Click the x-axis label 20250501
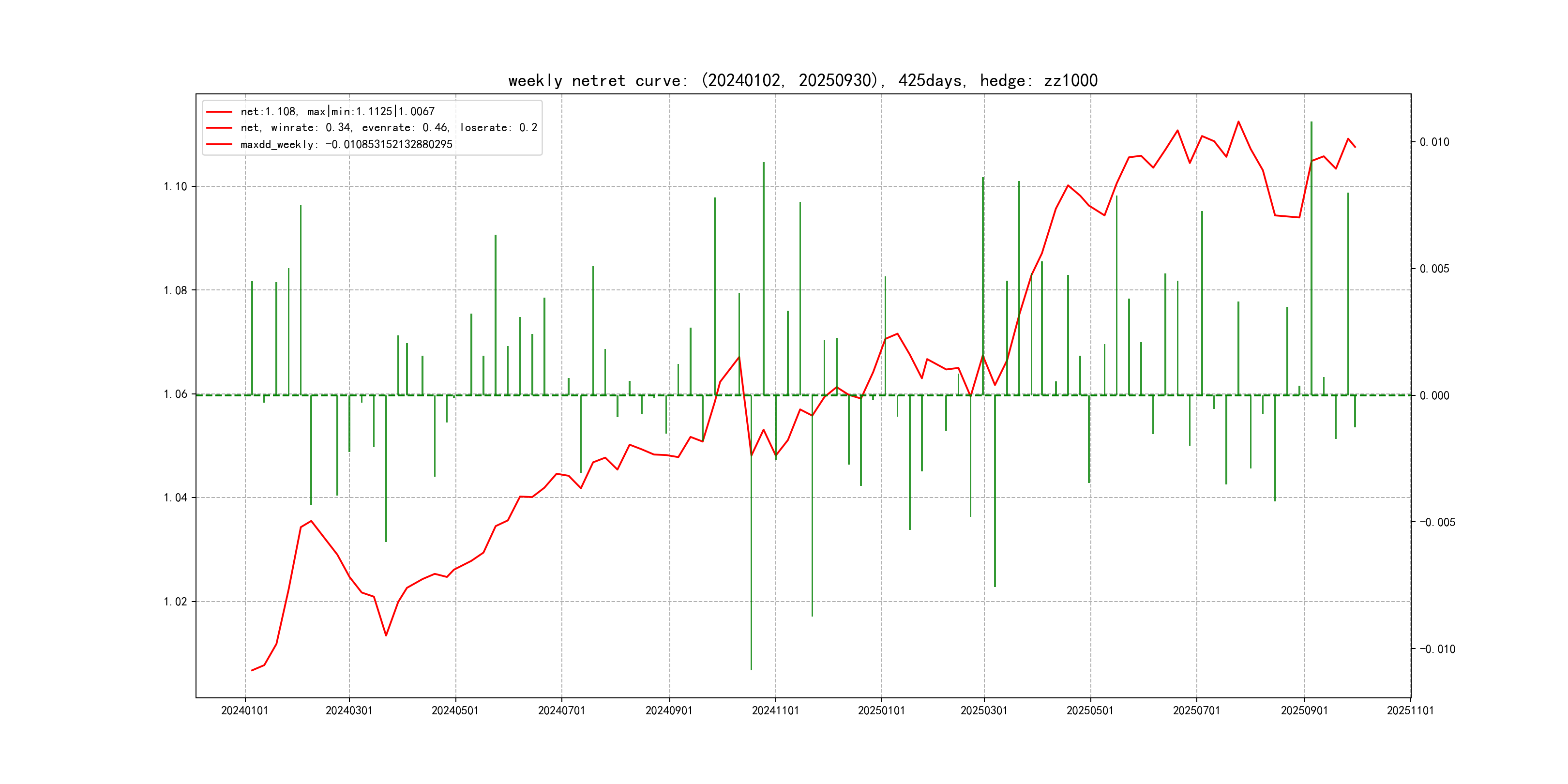The height and width of the screenshot is (784, 1568). pyautogui.click(x=1090, y=710)
